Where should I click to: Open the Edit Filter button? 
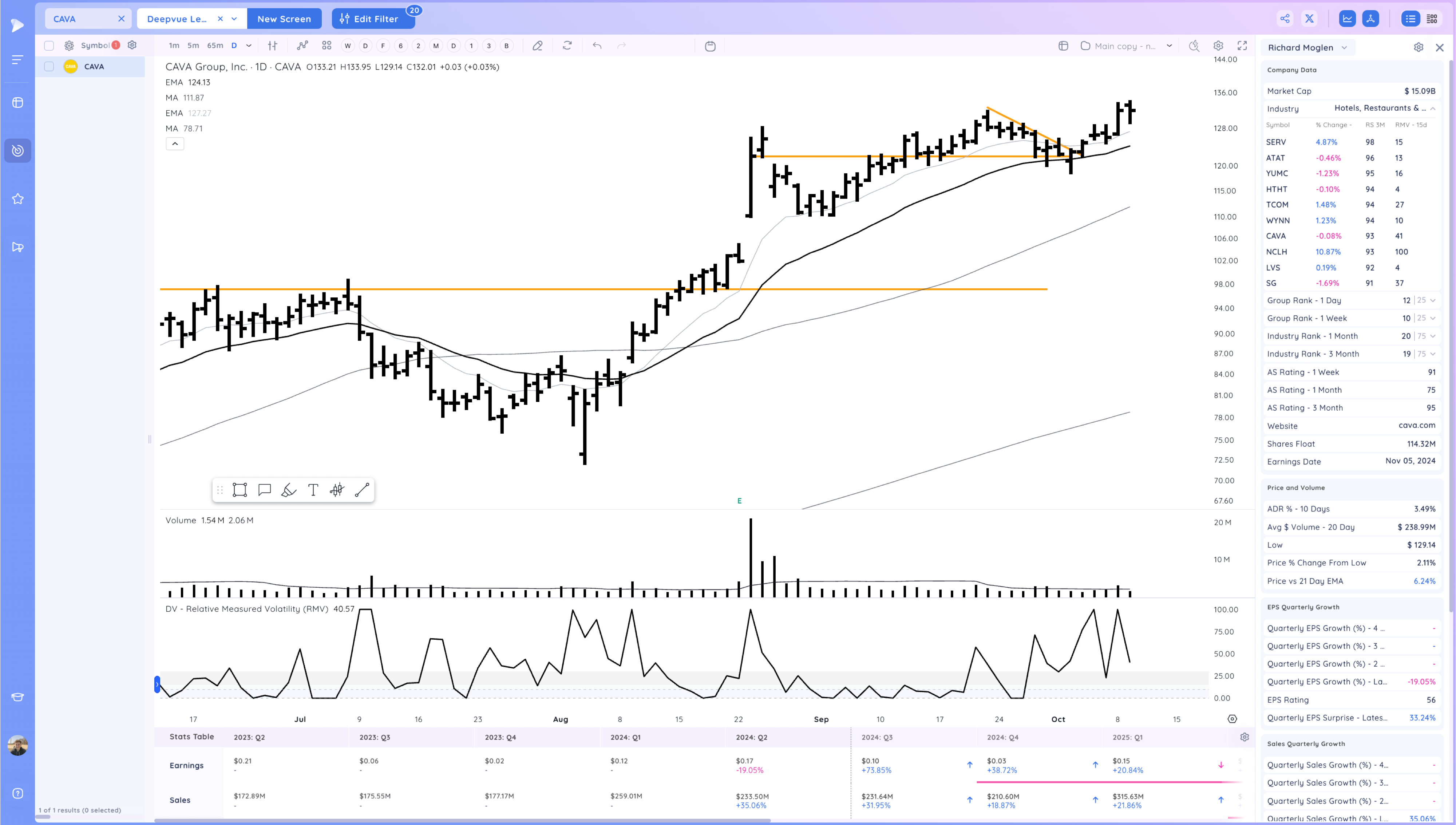tap(370, 19)
